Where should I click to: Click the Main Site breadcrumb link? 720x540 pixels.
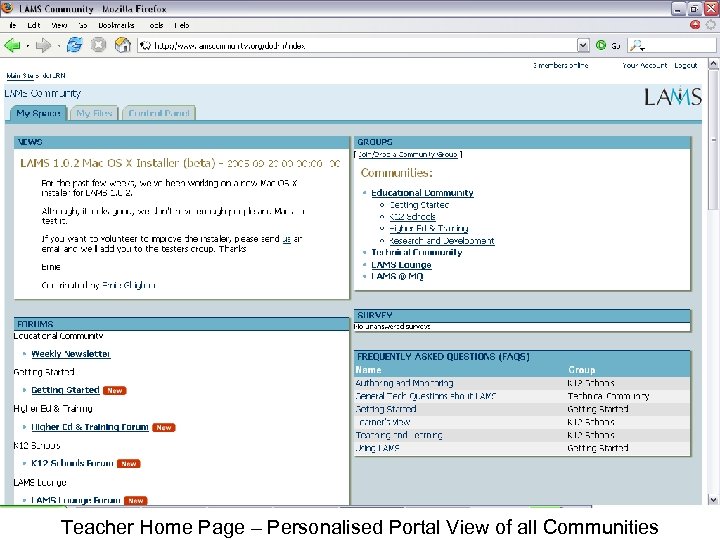pyautogui.click(x=20, y=75)
